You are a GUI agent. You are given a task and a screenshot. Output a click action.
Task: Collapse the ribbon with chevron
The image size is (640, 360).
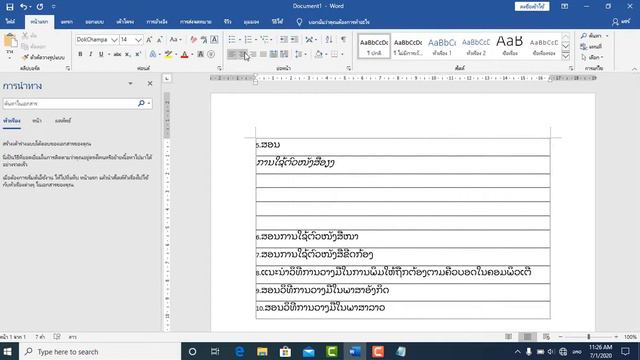(634, 69)
